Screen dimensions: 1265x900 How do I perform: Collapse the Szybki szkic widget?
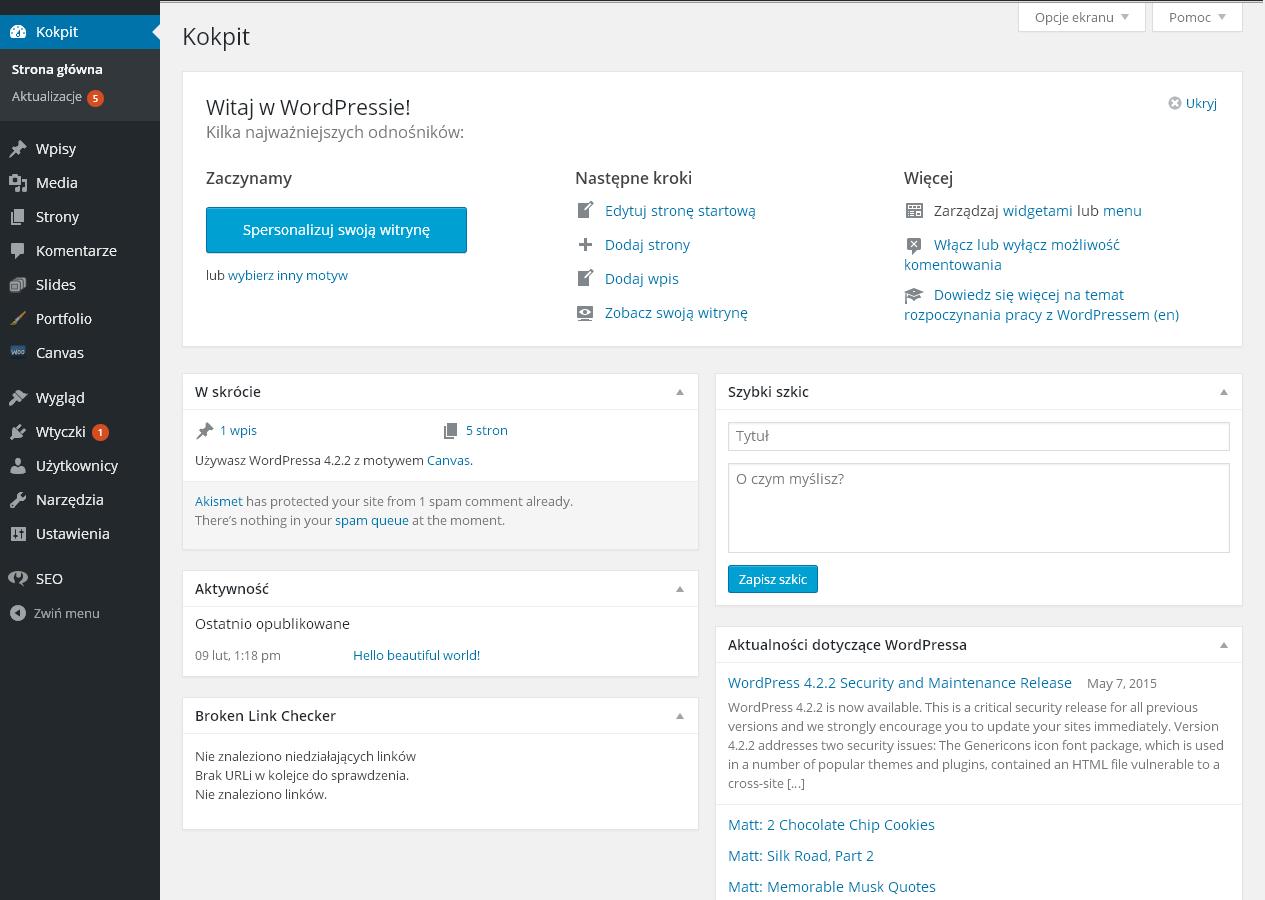(1224, 392)
